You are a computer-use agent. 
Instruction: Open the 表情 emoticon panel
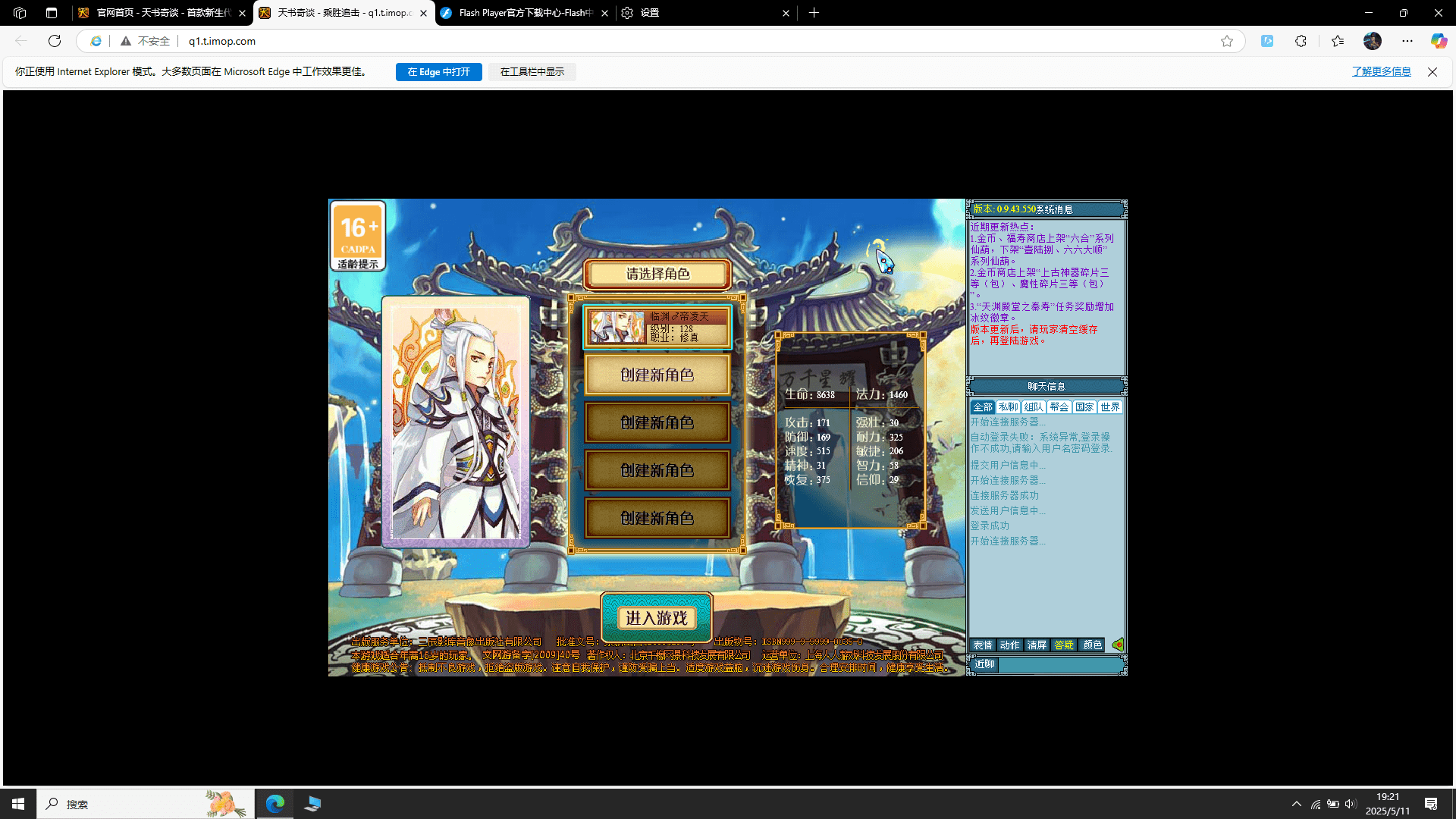tap(983, 645)
